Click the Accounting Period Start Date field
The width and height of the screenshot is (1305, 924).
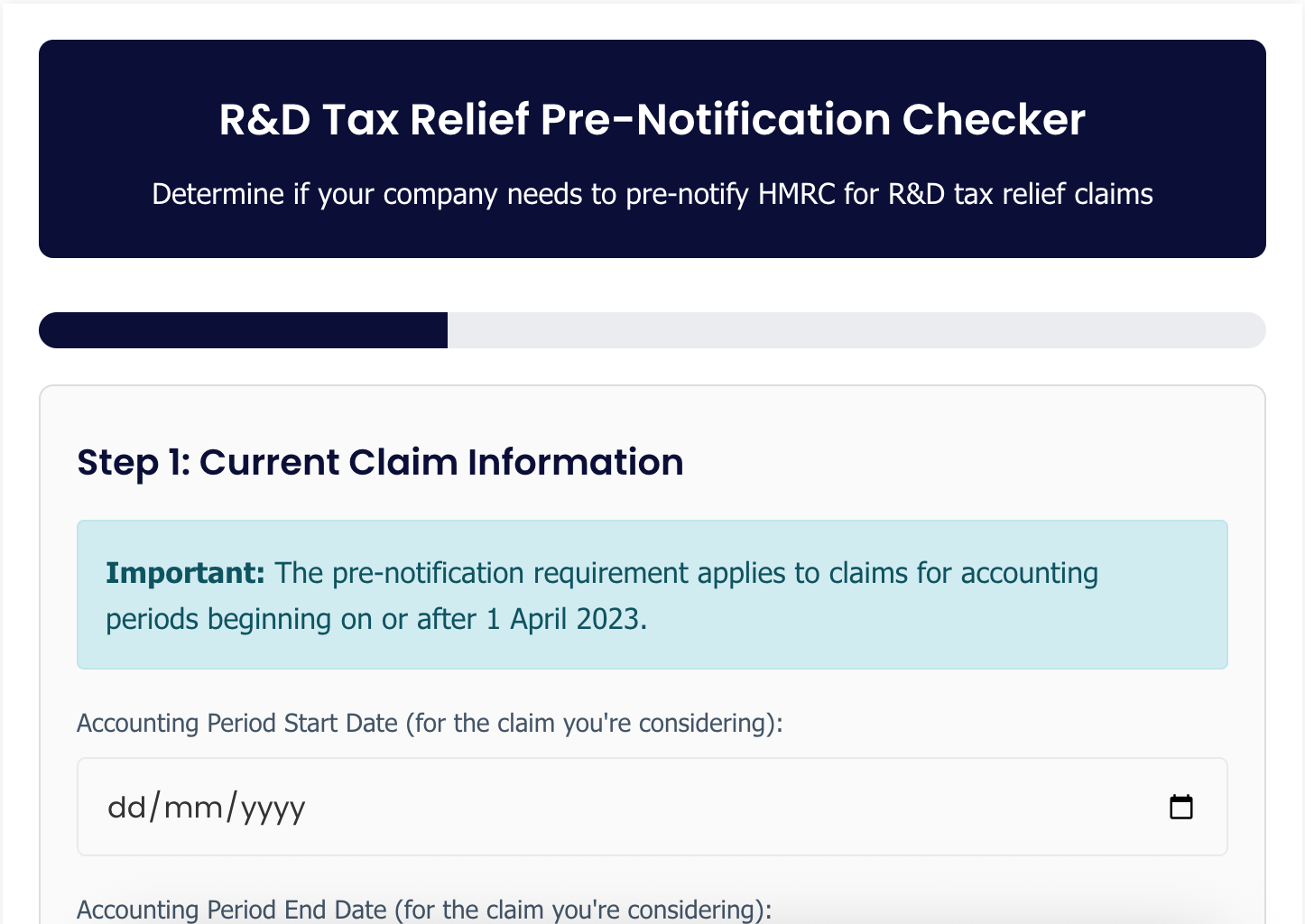(x=652, y=807)
